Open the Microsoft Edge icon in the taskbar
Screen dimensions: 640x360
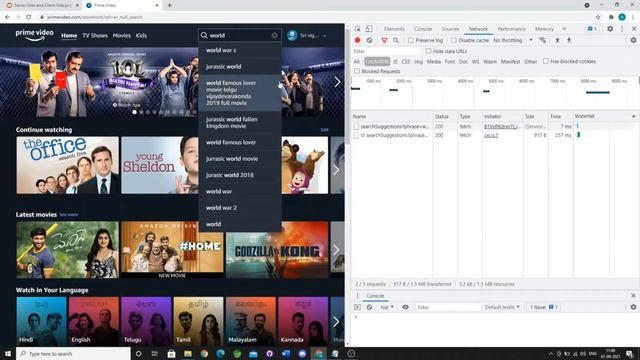(x=220, y=354)
